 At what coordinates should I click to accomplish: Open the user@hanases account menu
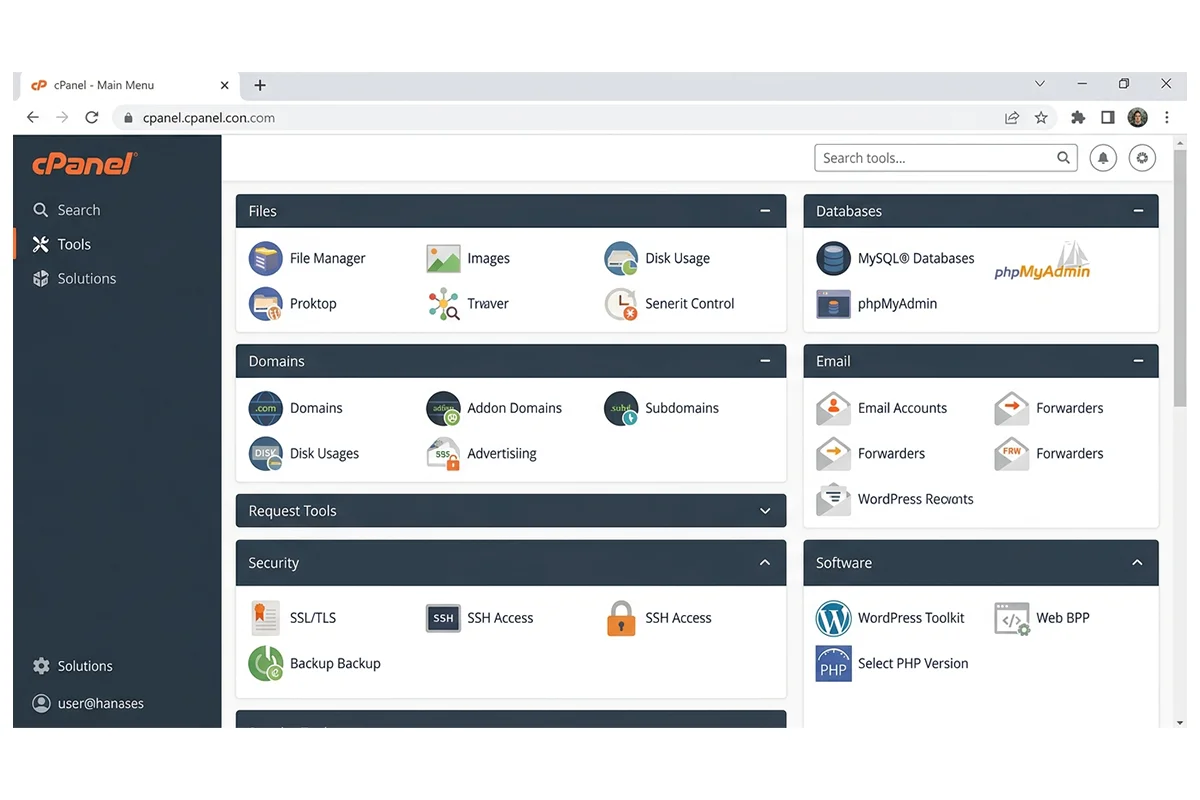(88, 703)
